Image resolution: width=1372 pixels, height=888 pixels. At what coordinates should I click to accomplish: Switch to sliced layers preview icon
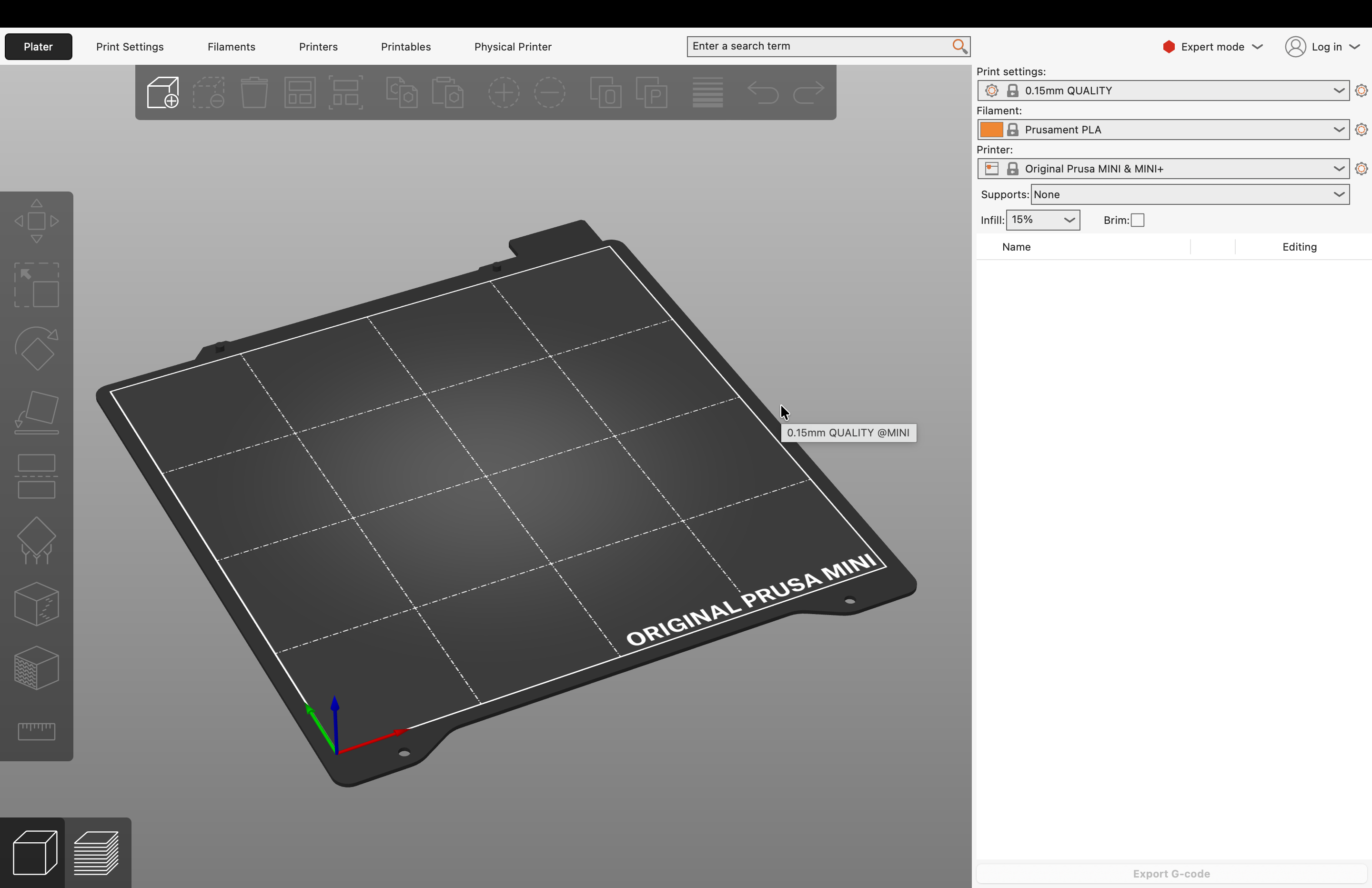[97, 852]
